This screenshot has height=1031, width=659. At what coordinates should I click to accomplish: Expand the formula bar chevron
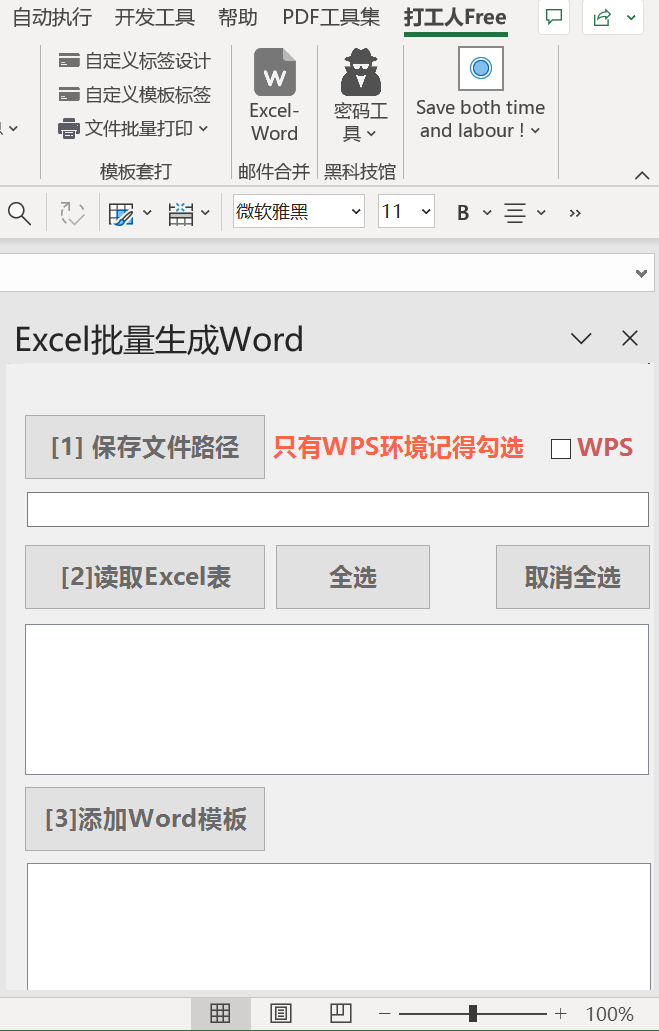coord(642,273)
